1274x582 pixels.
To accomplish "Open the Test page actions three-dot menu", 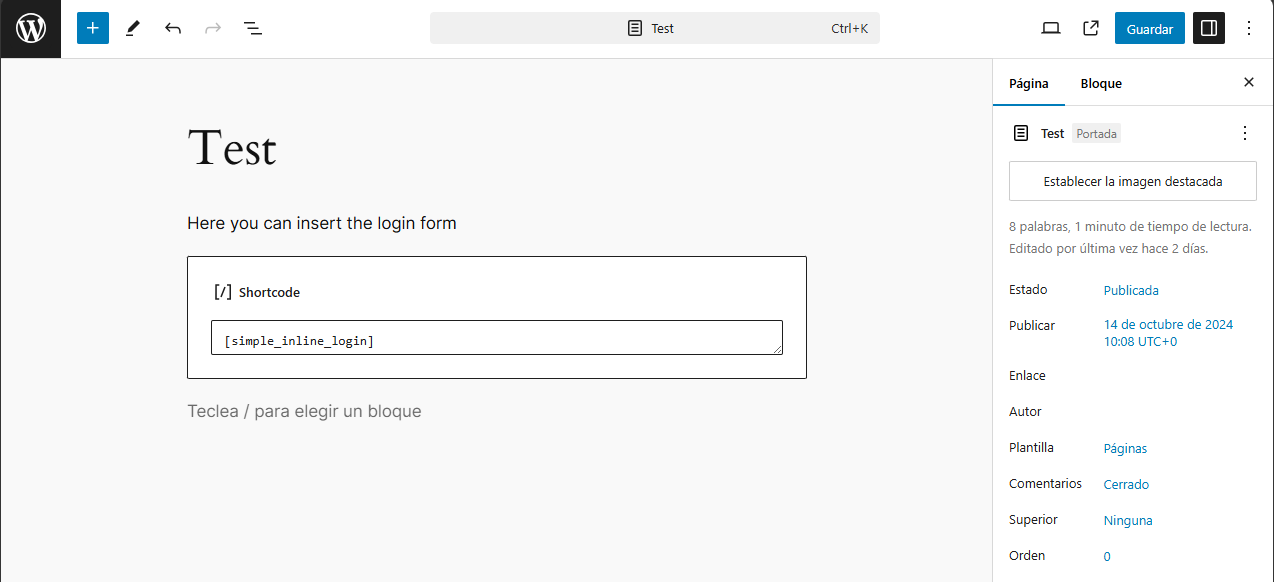I will (x=1245, y=133).
